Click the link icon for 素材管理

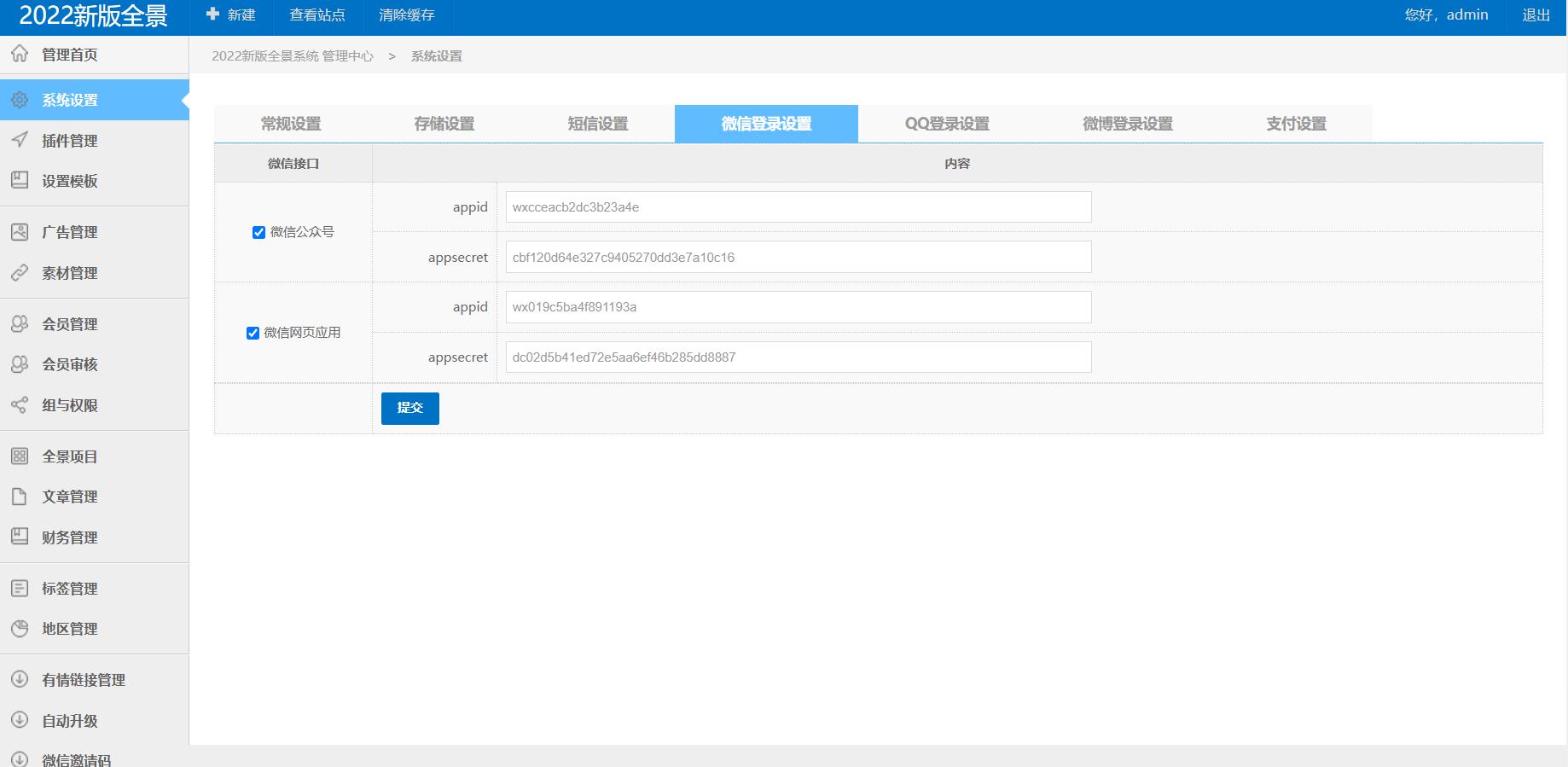[x=20, y=272]
